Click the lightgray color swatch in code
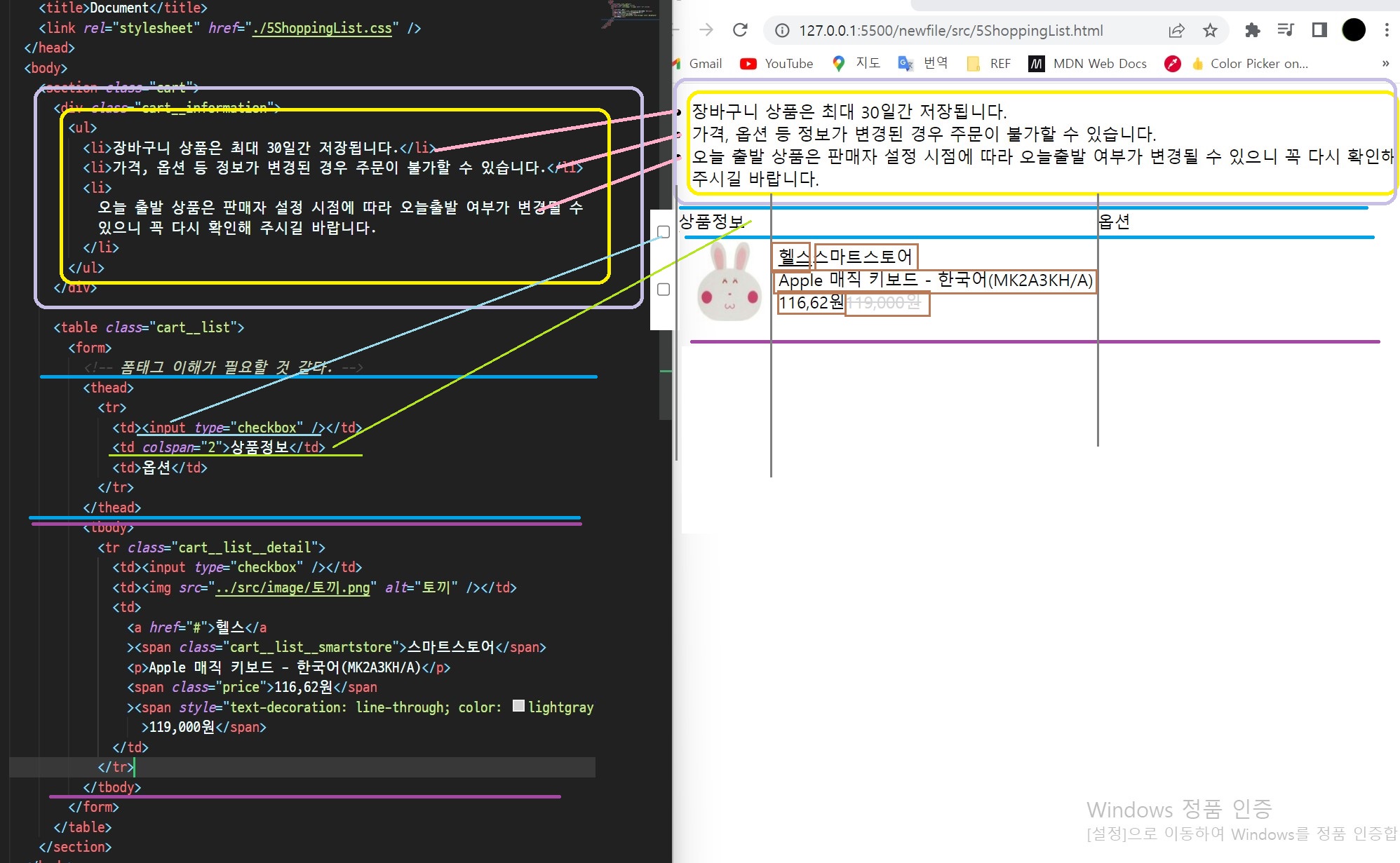The image size is (1400, 863). [x=518, y=706]
